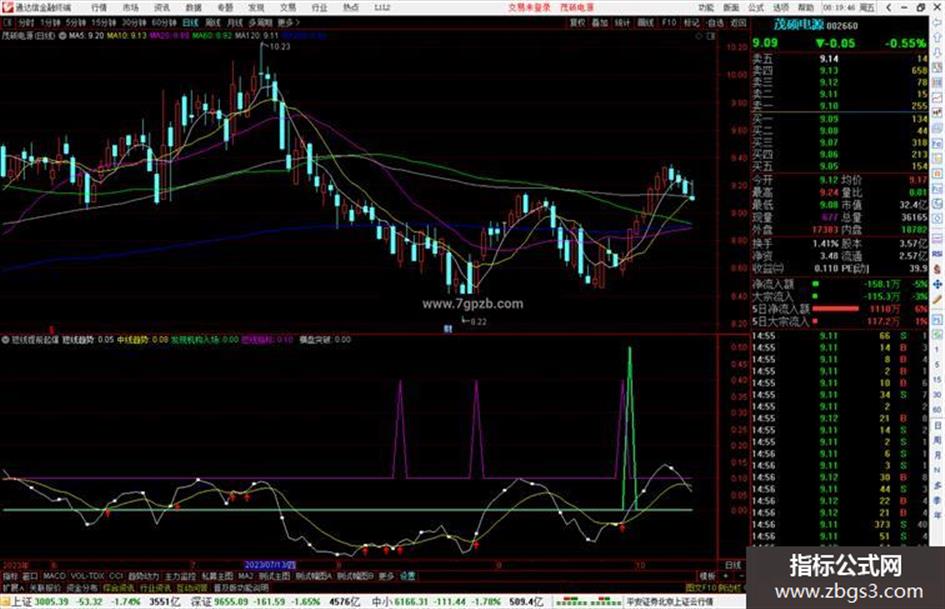Click the back arrow beside window controls
Screen dimensions: 945x609
click(888, 7)
